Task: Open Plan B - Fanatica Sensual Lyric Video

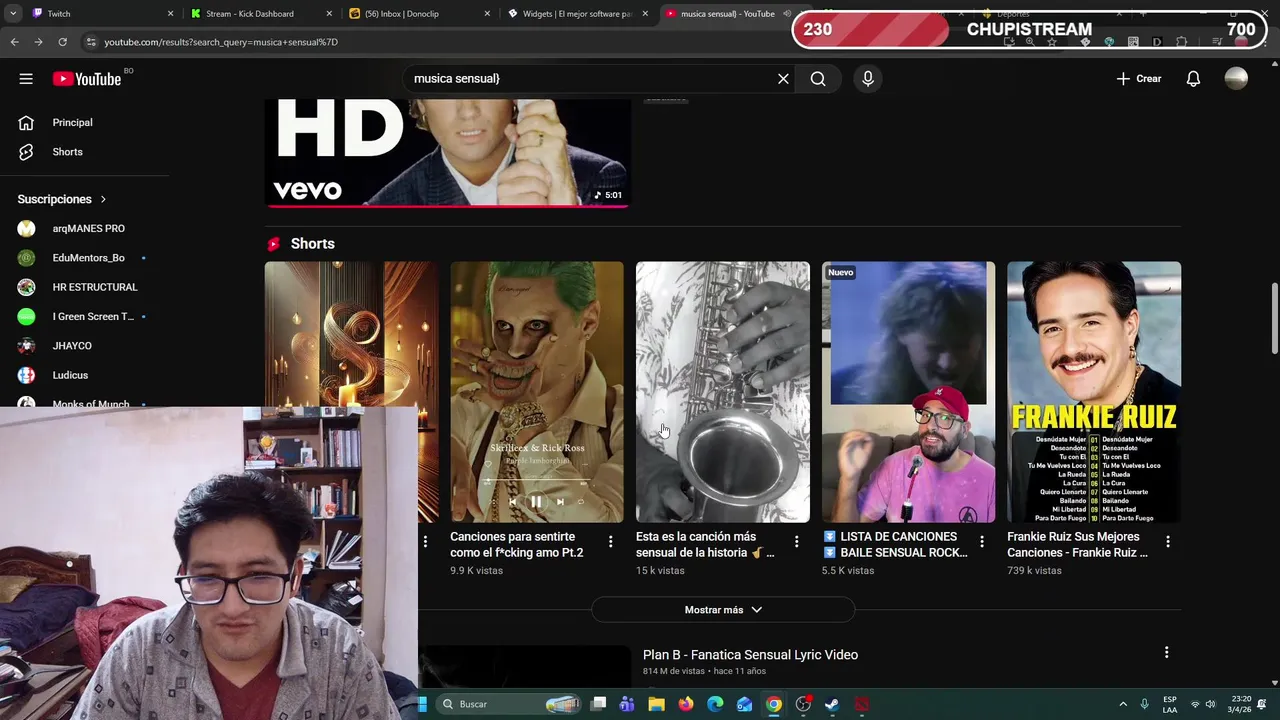Action: (x=750, y=655)
